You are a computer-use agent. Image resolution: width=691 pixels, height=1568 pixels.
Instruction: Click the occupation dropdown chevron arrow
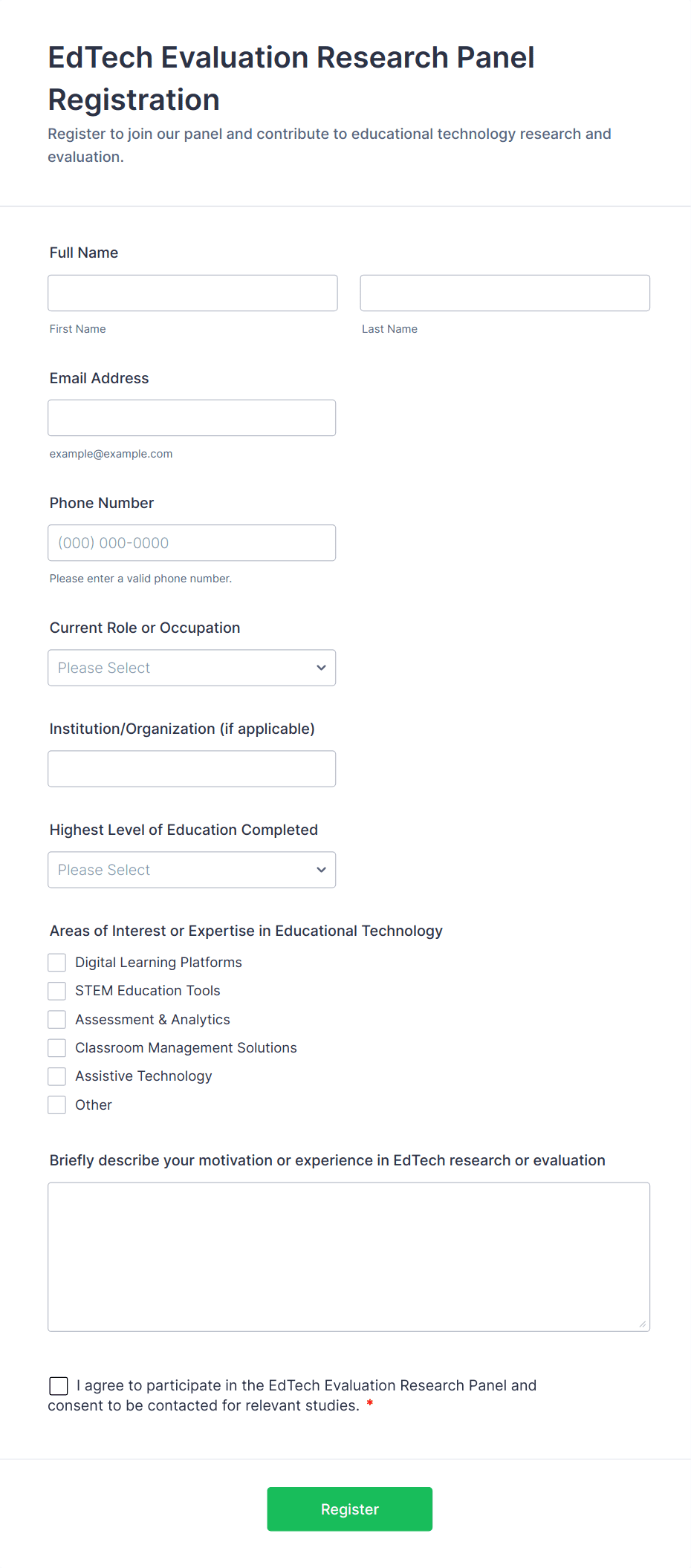(321, 668)
